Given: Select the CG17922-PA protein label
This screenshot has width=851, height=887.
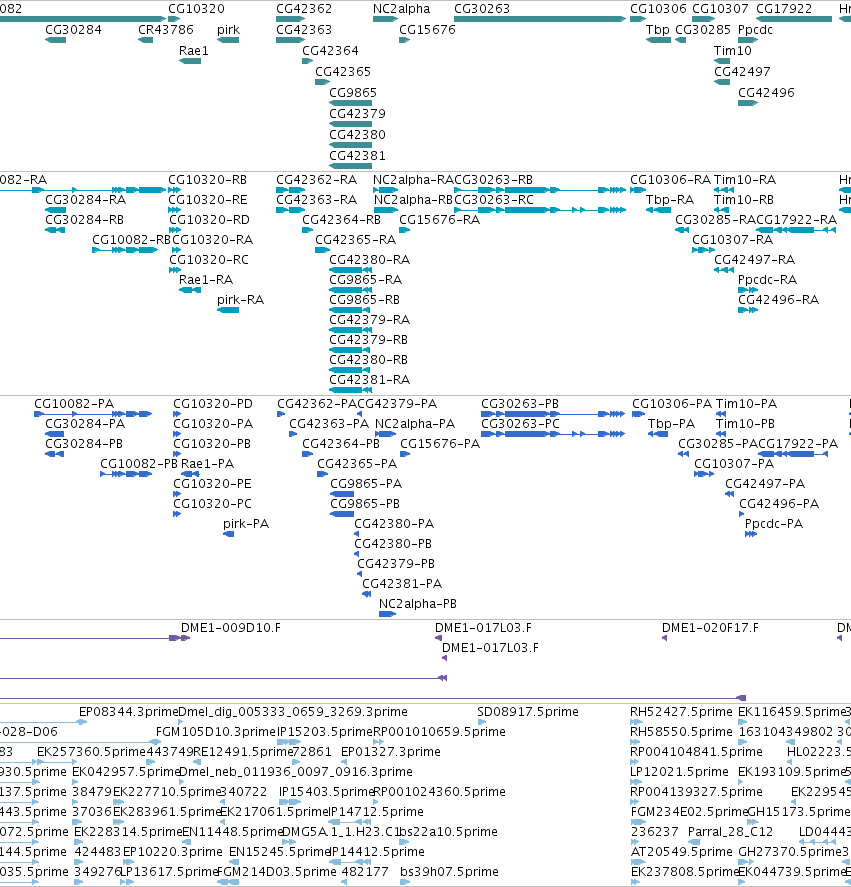Looking at the screenshot, I should coord(798,444).
